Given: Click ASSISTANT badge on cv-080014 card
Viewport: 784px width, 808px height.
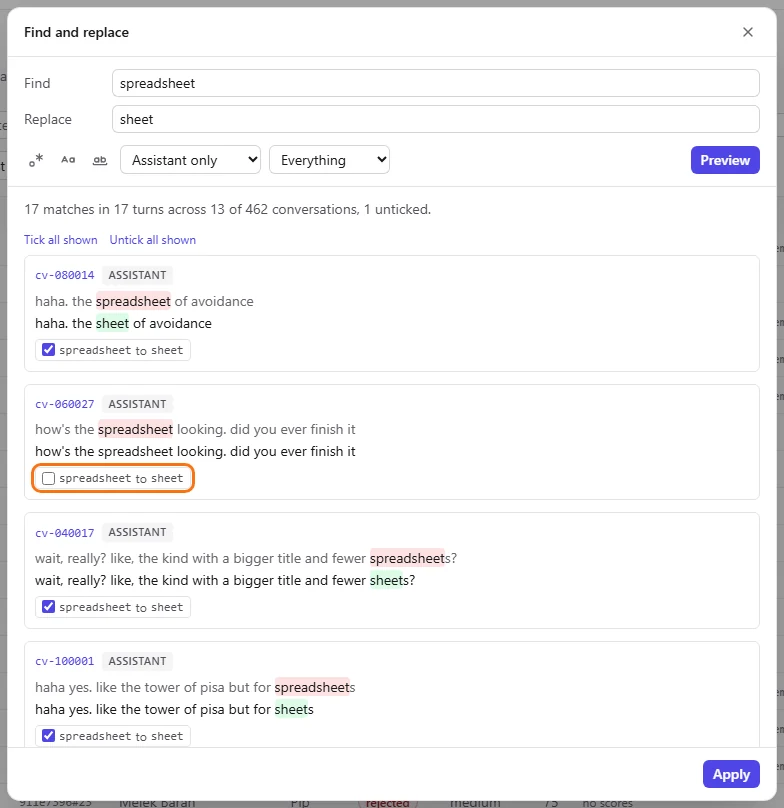Looking at the screenshot, I should pyautogui.click(x=137, y=275).
